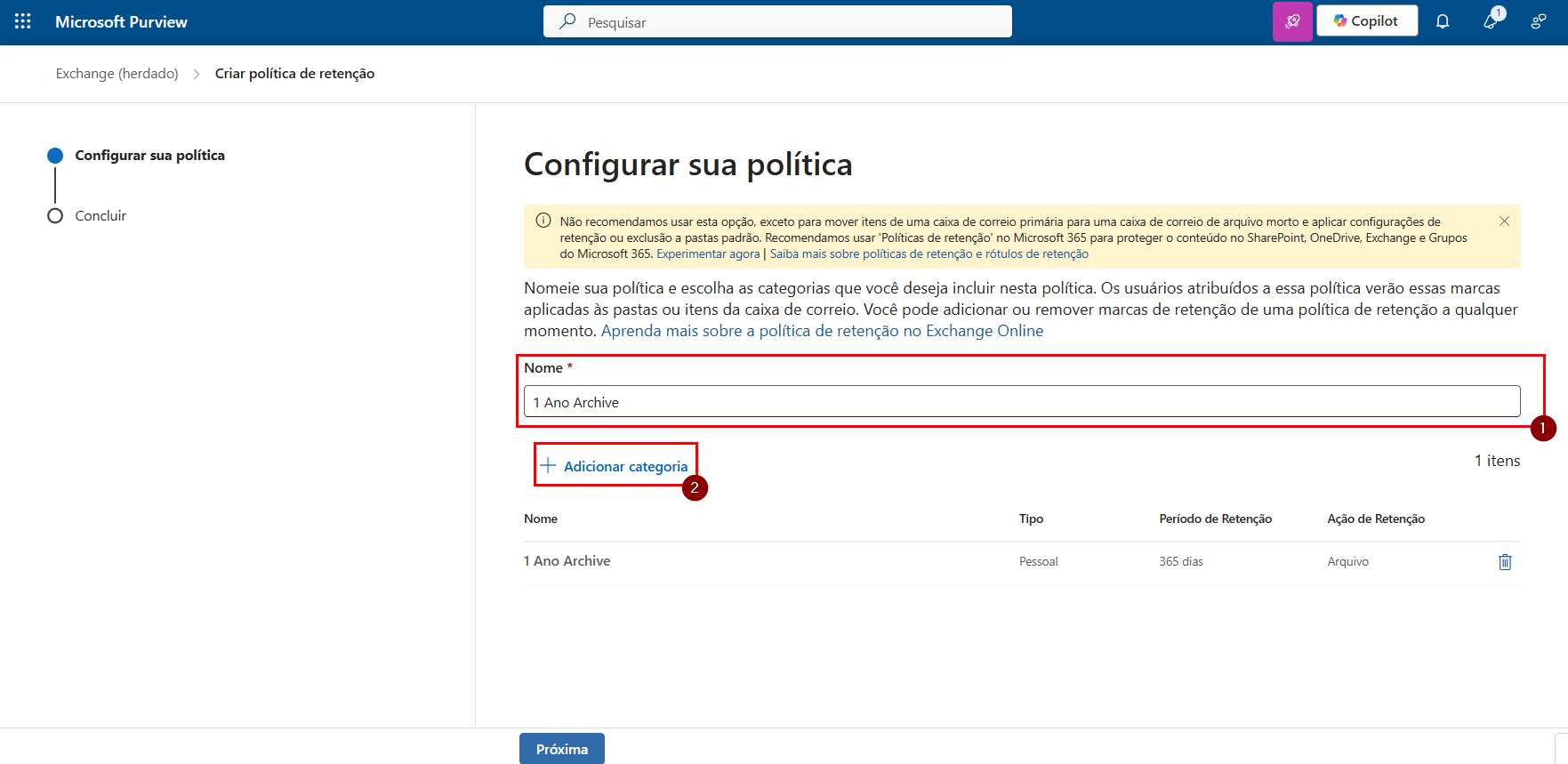Viewport: 1568px width, 764px height.
Task: Click the Exchange (herdado) breadcrumb
Action: [117, 74]
